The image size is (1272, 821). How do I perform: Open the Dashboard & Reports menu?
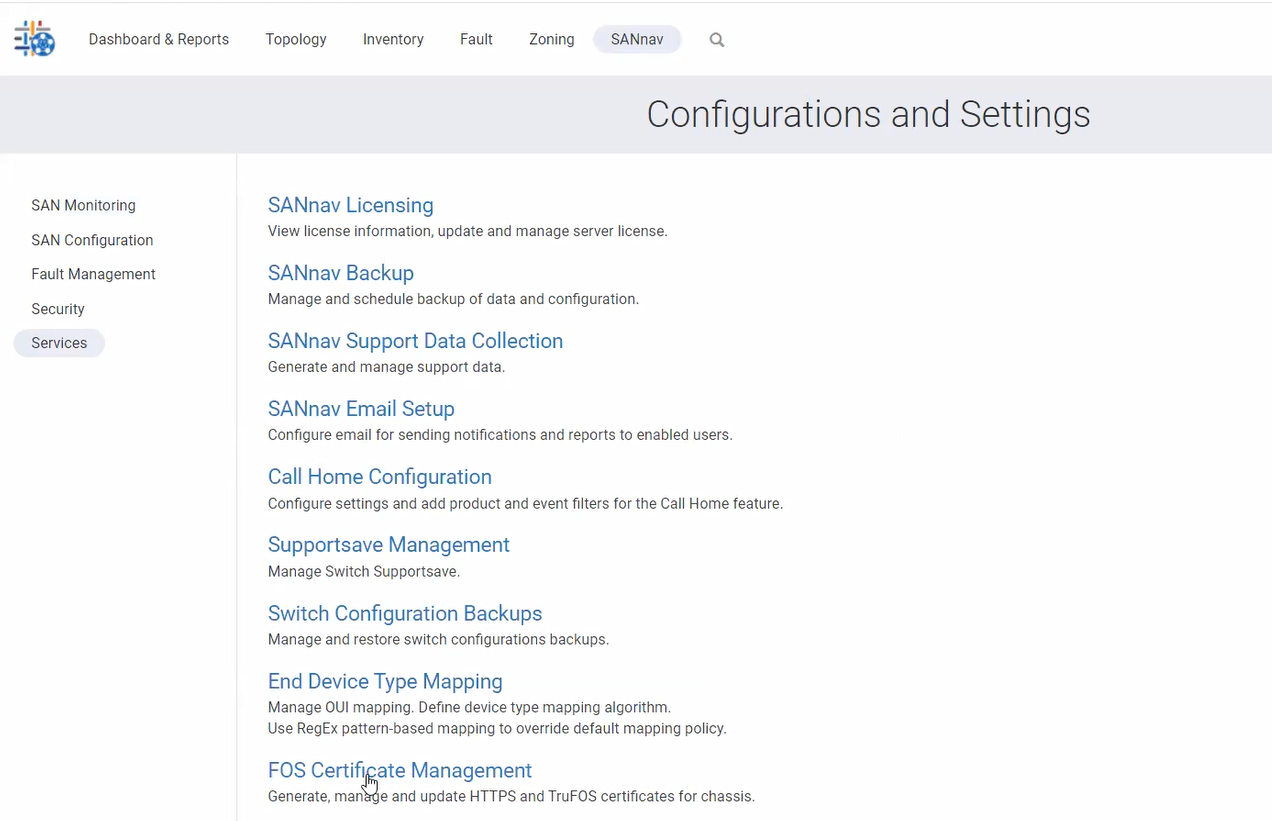(158, 39)
